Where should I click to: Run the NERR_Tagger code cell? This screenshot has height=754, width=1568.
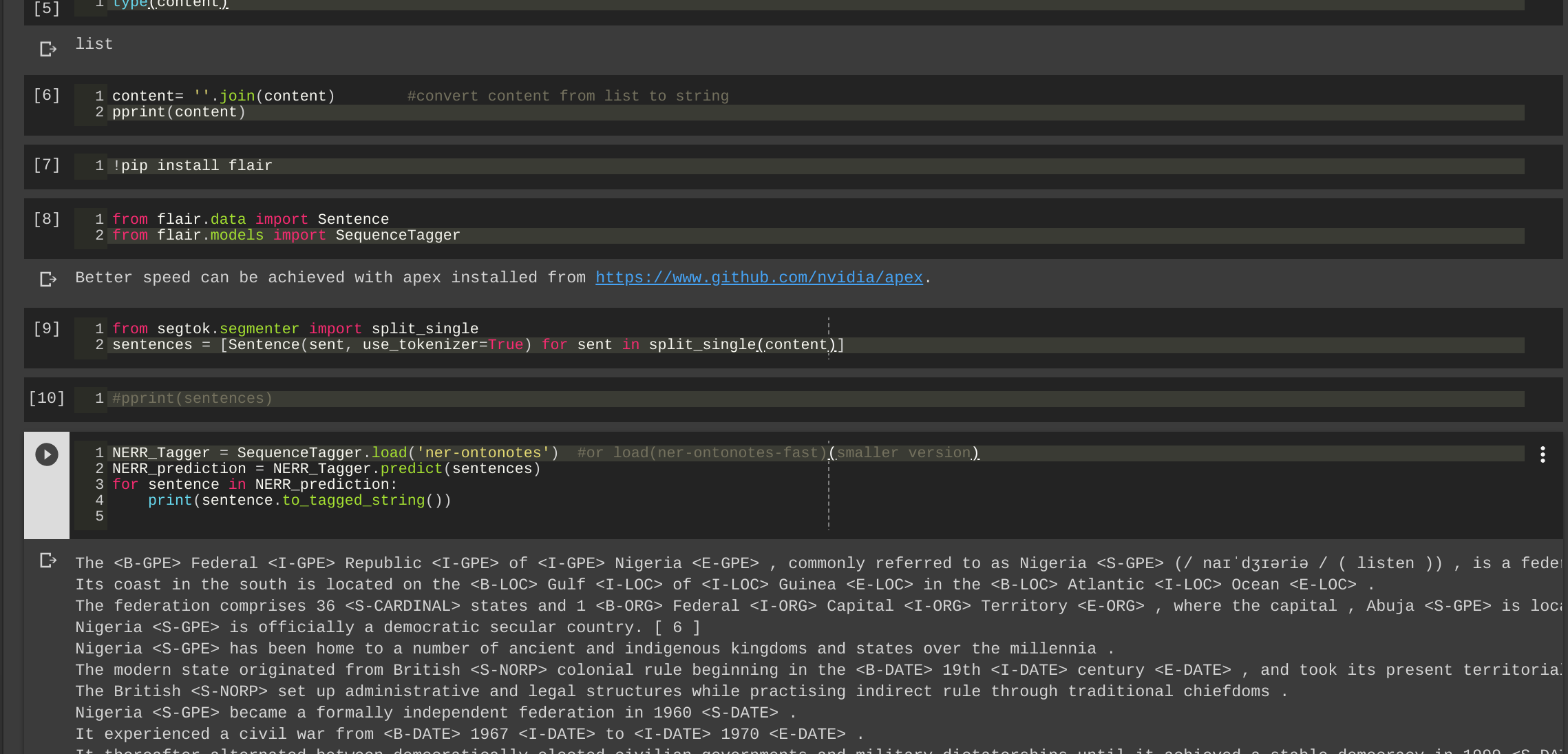[47, 454]
